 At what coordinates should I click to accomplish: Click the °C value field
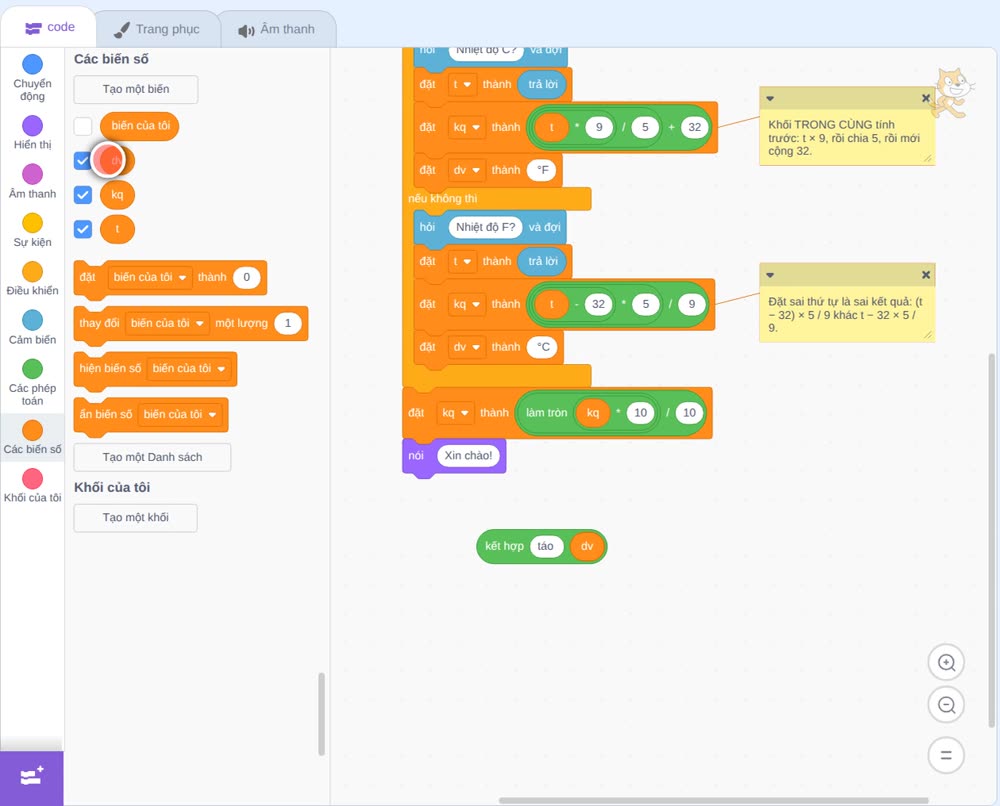(543, 347)
